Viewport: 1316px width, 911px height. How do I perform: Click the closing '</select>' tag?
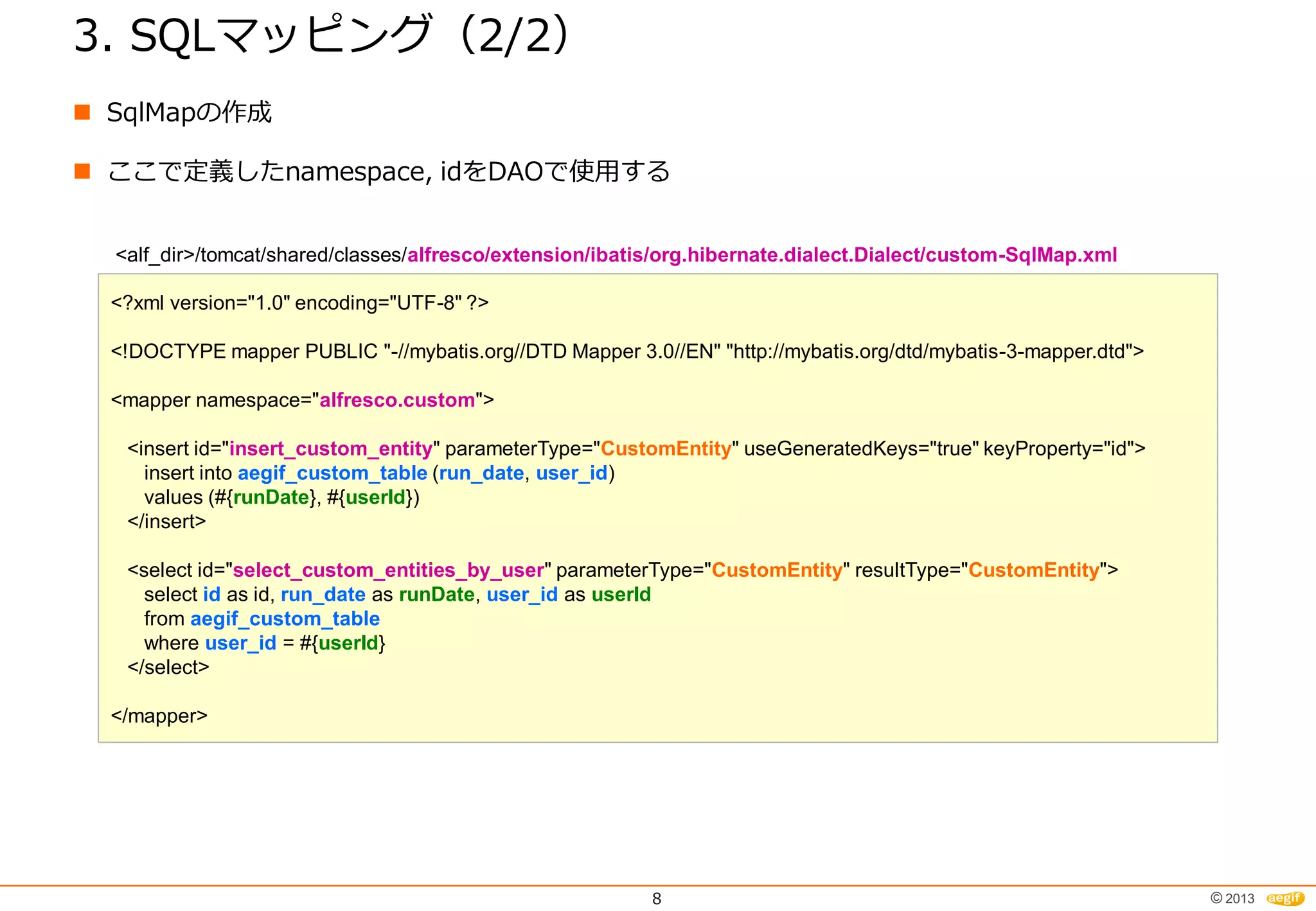[x=168, y=668]
